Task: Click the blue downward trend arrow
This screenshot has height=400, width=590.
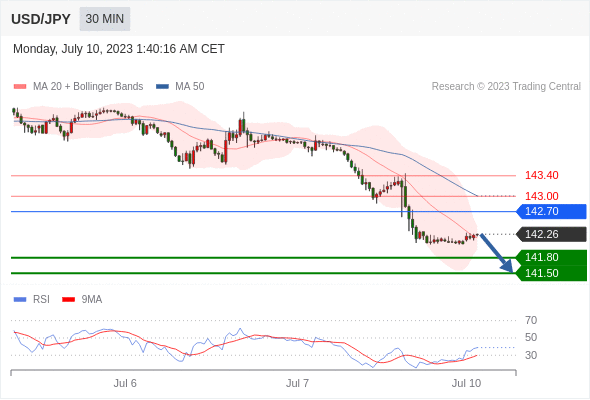Action: [x=496, y=253]
